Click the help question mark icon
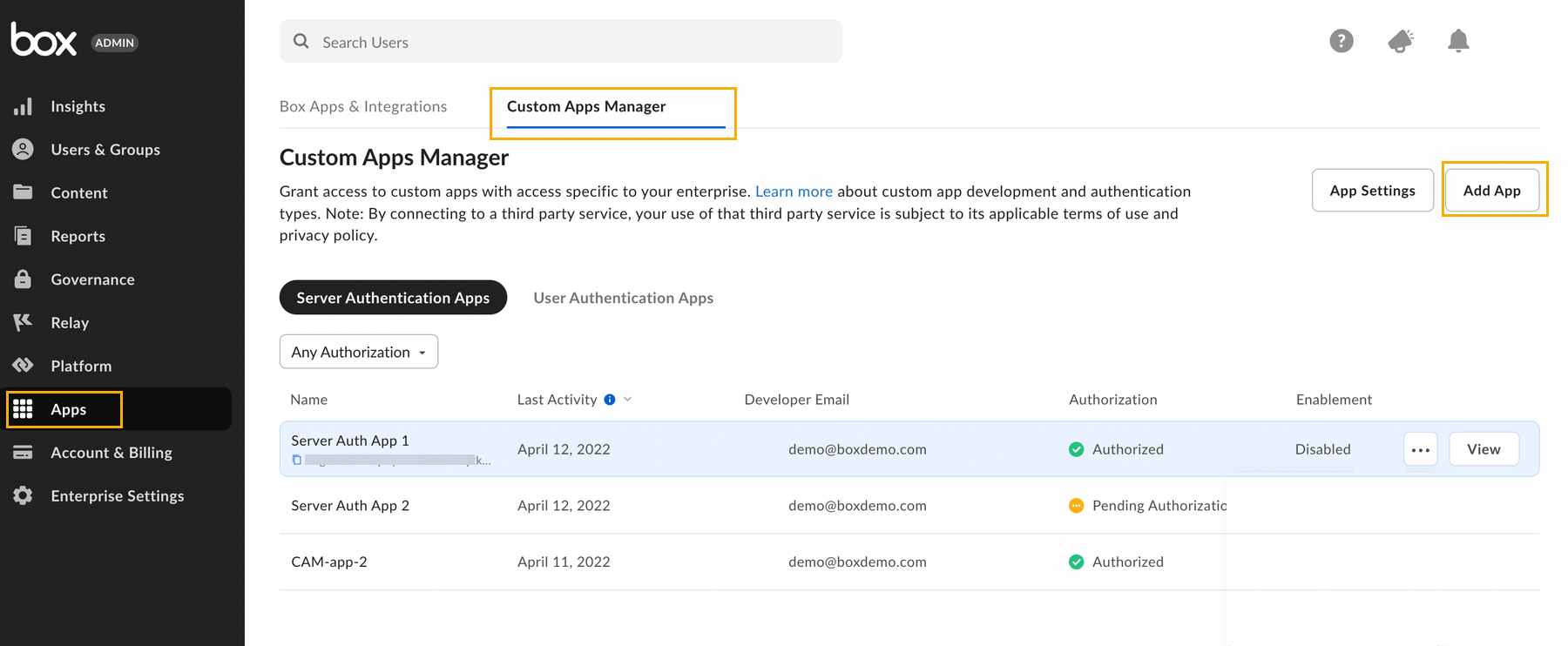This screenshot has width=1568, height=646. pos(1341,41)
